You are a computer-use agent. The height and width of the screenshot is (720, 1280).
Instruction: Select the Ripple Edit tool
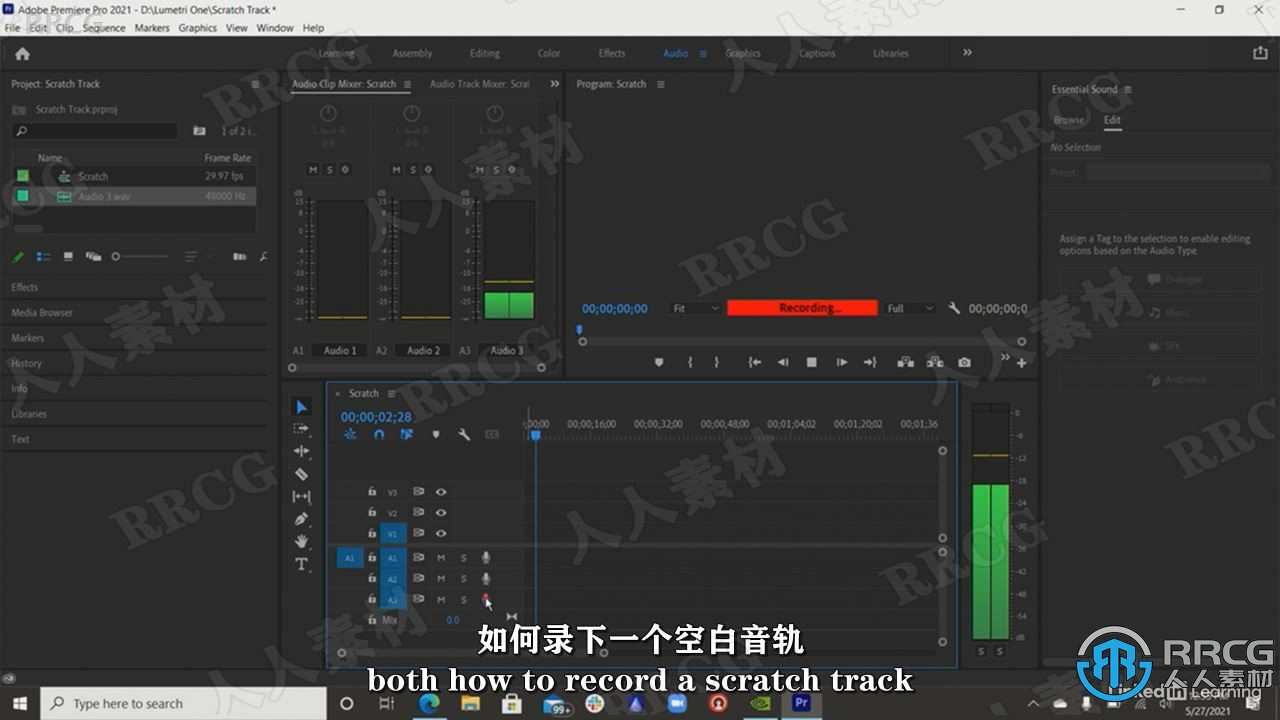click(301, 451)
